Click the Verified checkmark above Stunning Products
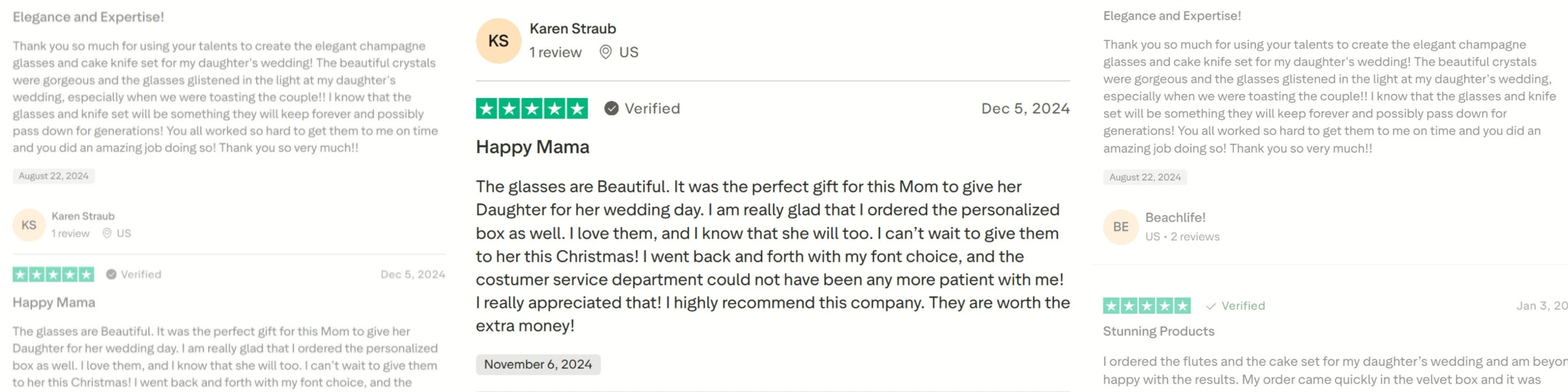Image resolution: width=1568 pixels, height=392 pixels. [x=1211, y=306]
